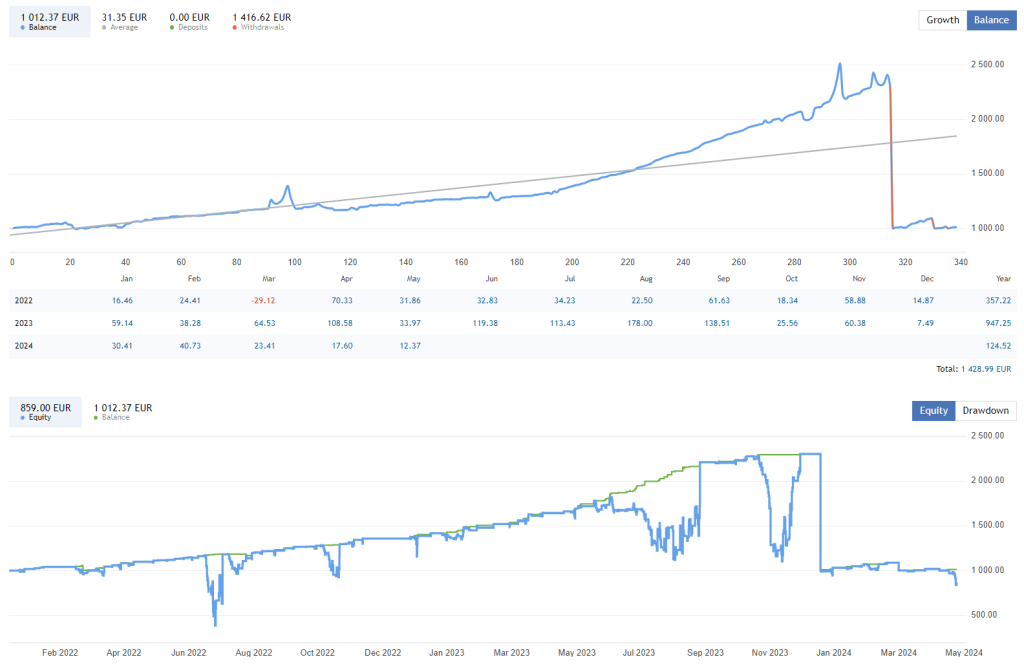Toggle the red Withdrawals legend marker
Viewport: 1024px width, 668px height.
[x=236, y=28]
